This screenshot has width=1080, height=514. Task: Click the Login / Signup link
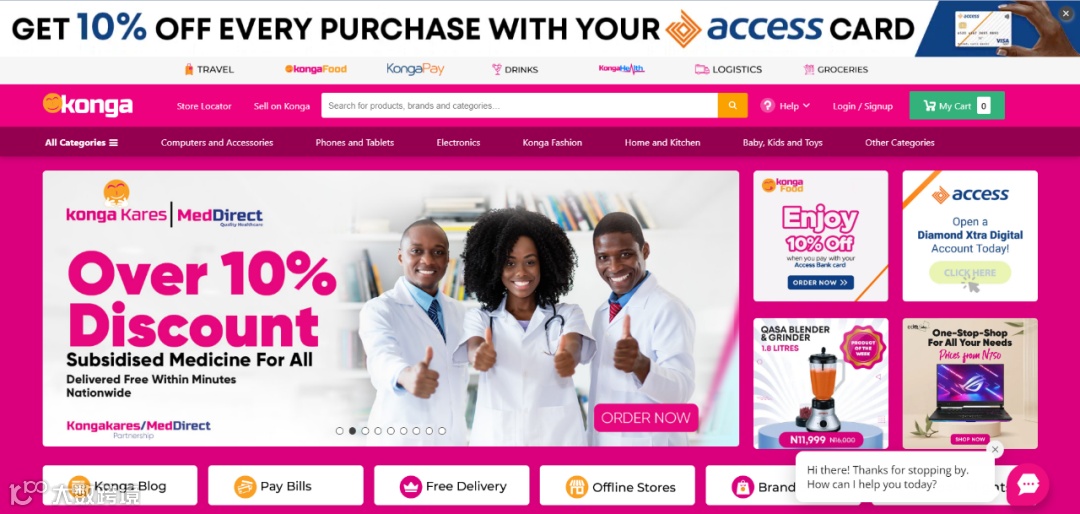(862, 106)
